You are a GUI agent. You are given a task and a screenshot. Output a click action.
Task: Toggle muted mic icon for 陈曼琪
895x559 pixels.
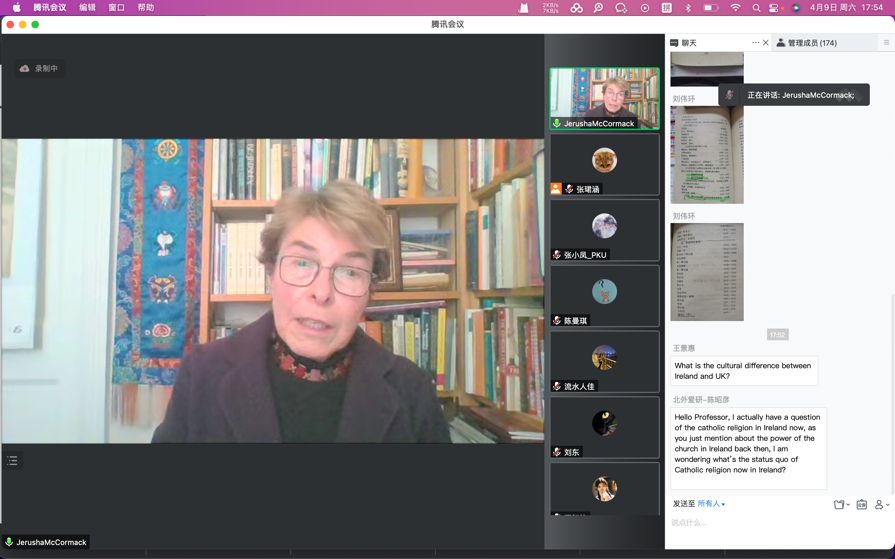(x=557, y=321)
